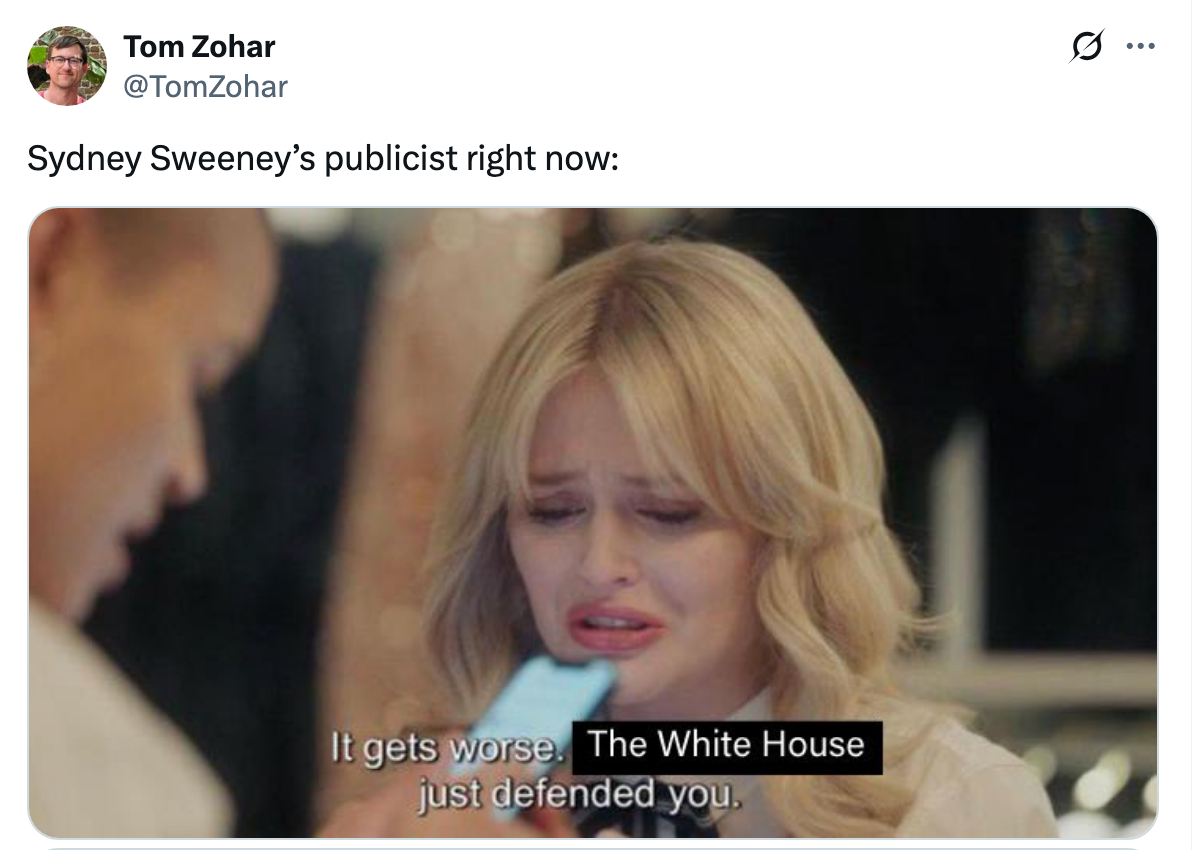1192x850 pixels.
Task: Open the attached meme image
Action: (x=593, y=523)
